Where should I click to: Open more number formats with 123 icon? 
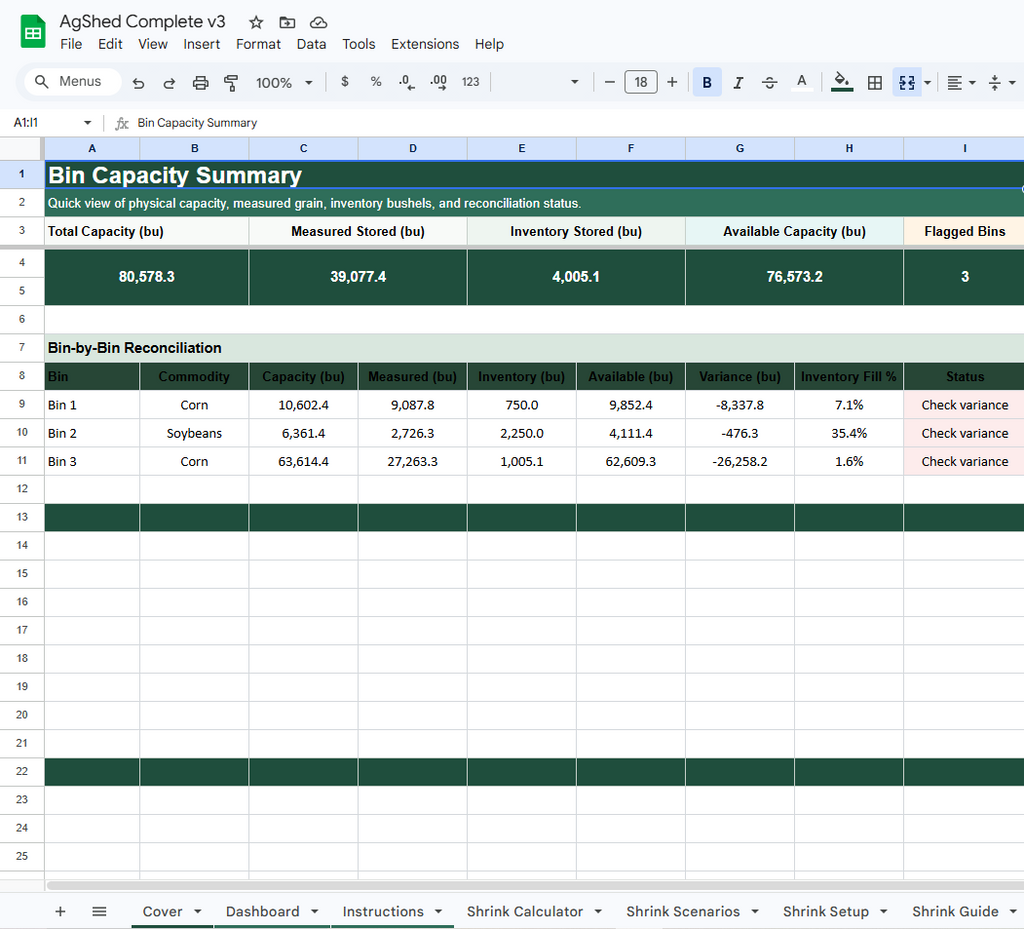click(469, 82)
